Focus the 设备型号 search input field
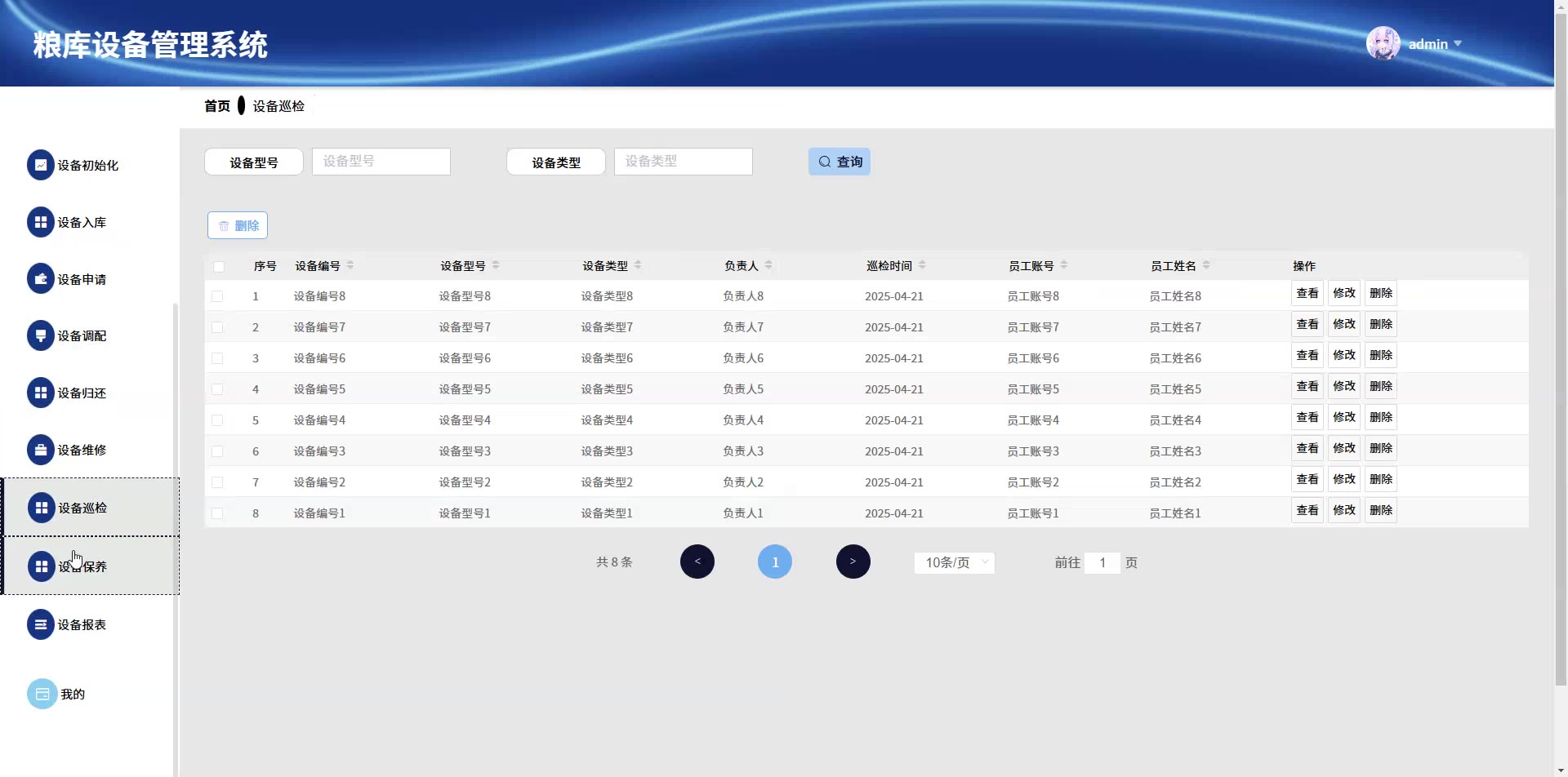The image size is (1568, 777). coord(381,162)
